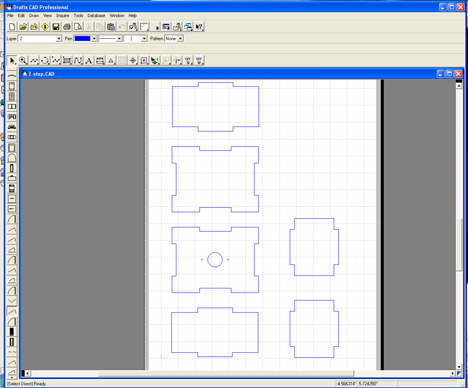Toggle the first OFF snap button

click(x=188, y=61)
